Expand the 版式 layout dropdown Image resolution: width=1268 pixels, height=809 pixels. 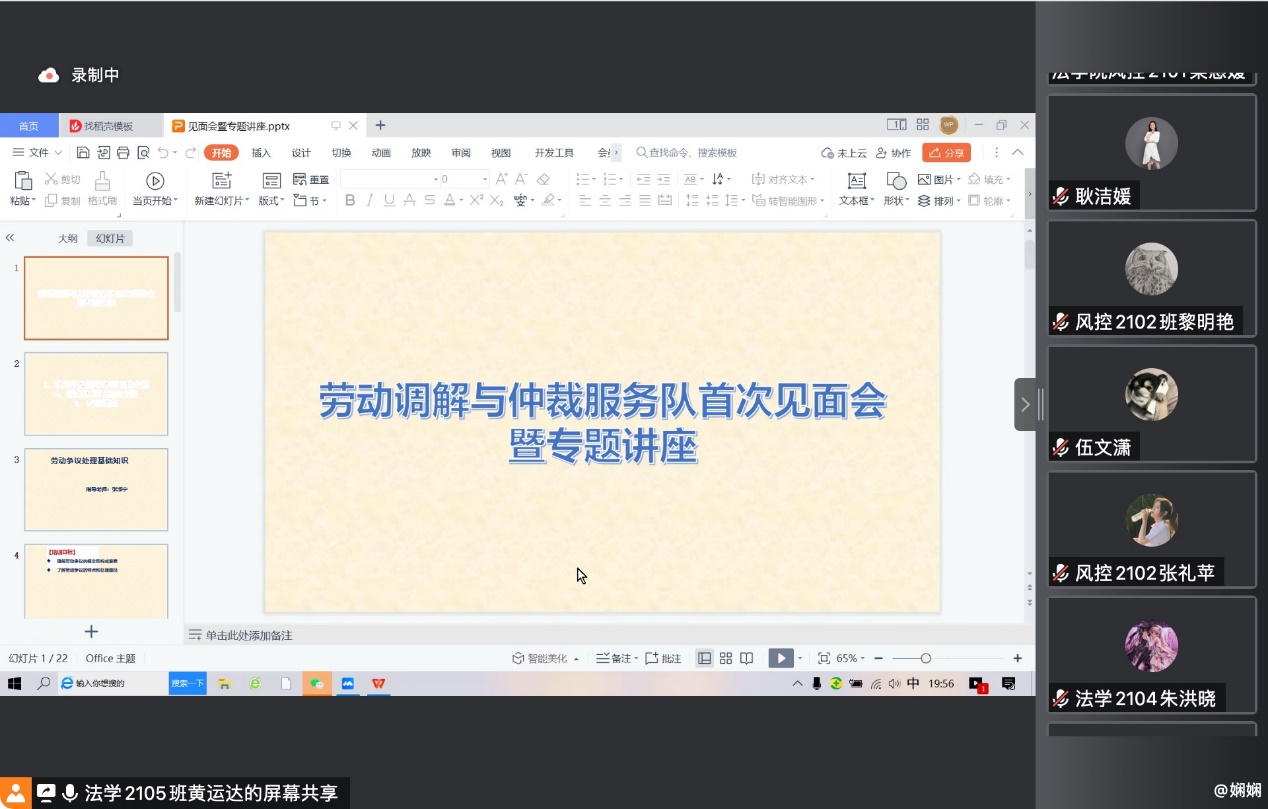273,200
